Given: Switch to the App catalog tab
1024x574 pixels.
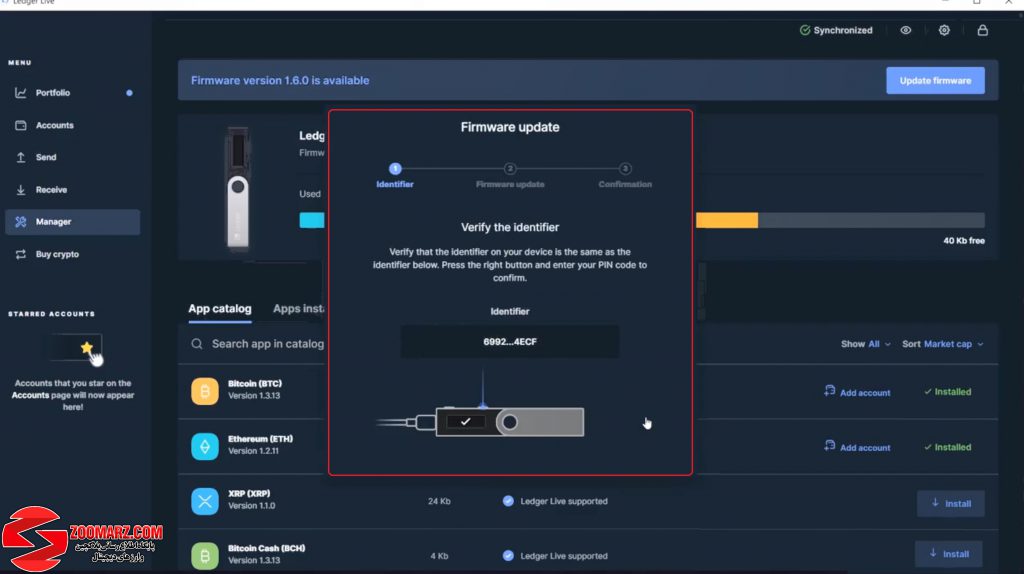Looking at the screenshot, I should click(x=219, y=309).
